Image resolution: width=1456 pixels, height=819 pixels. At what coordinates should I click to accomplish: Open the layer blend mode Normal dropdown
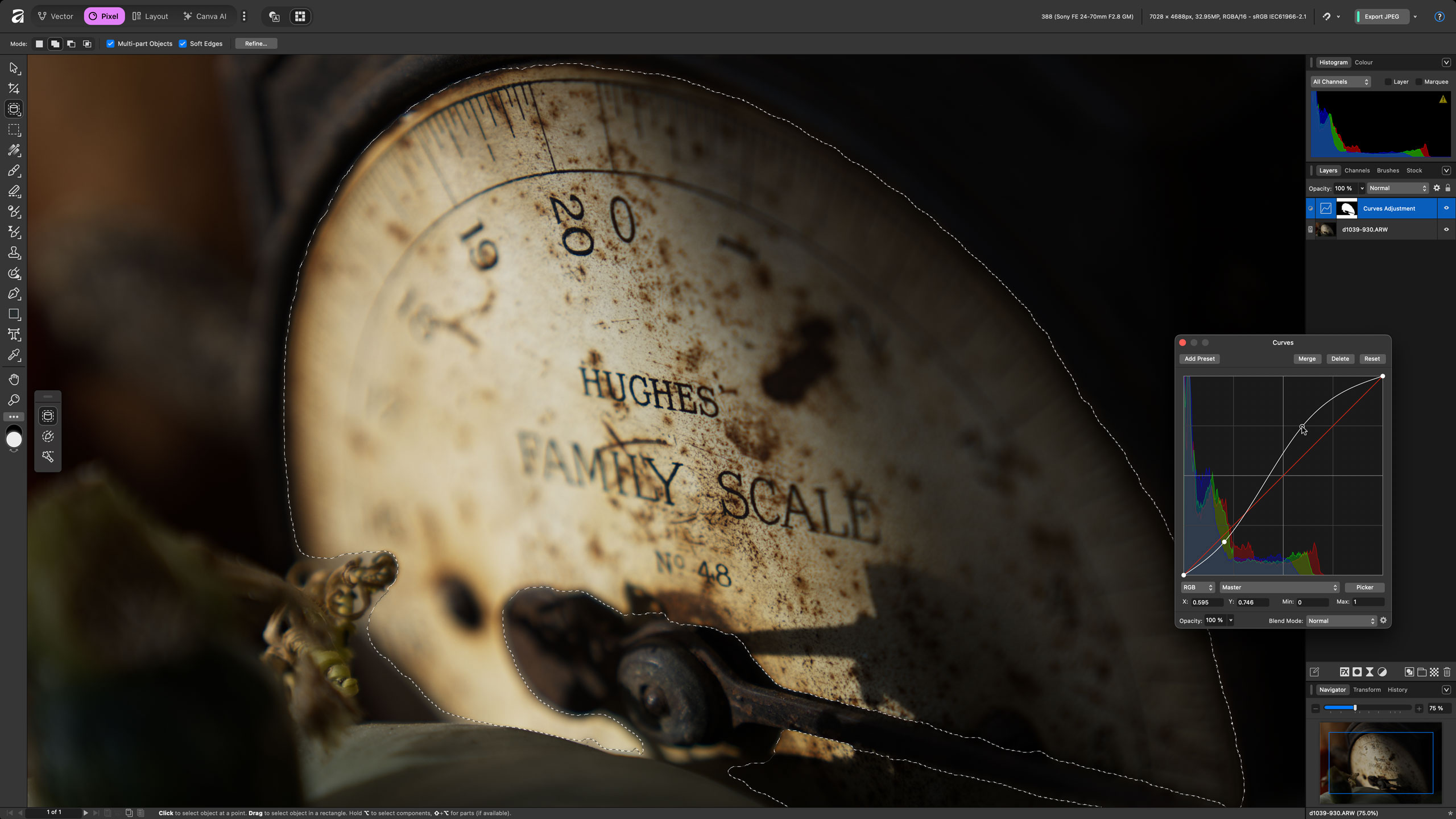[x=1398, y=188]
